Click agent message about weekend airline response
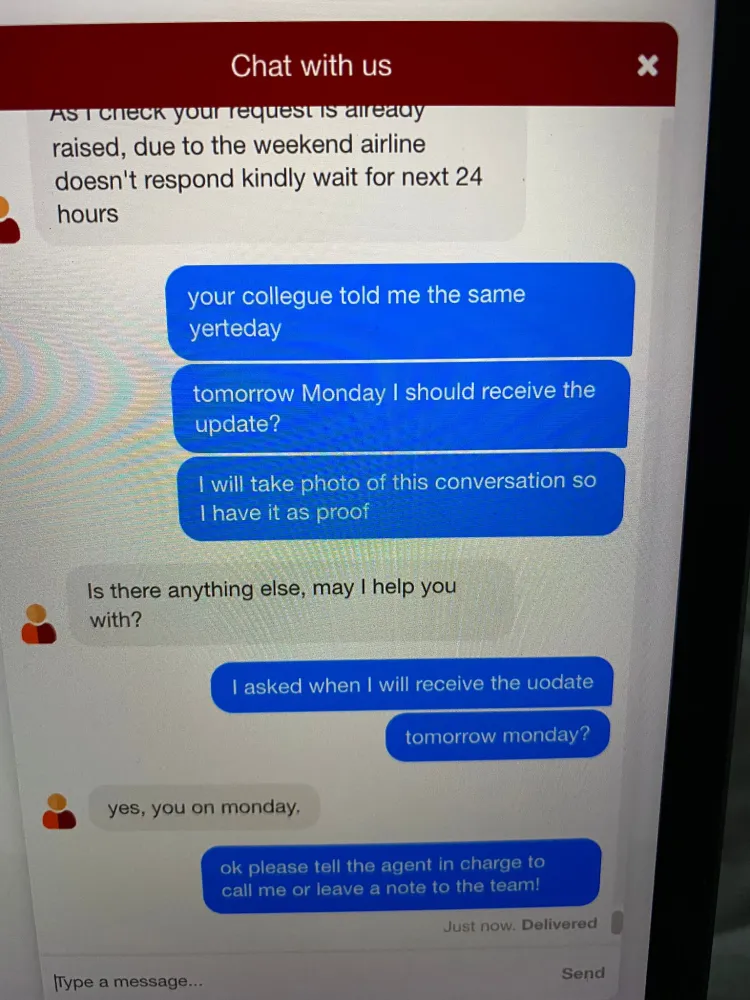 click(281, 172)
